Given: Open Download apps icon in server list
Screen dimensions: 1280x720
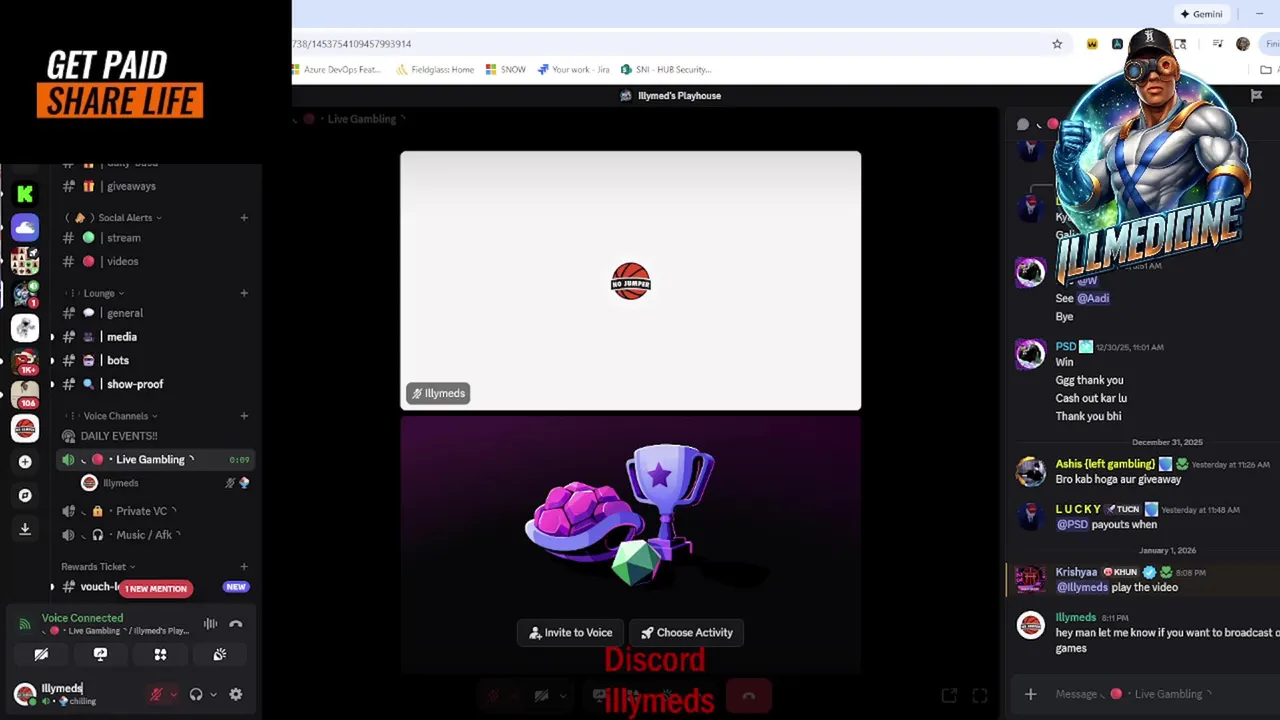Looking at the screenshot, I should pyautogui.click(x=25, y=529).
